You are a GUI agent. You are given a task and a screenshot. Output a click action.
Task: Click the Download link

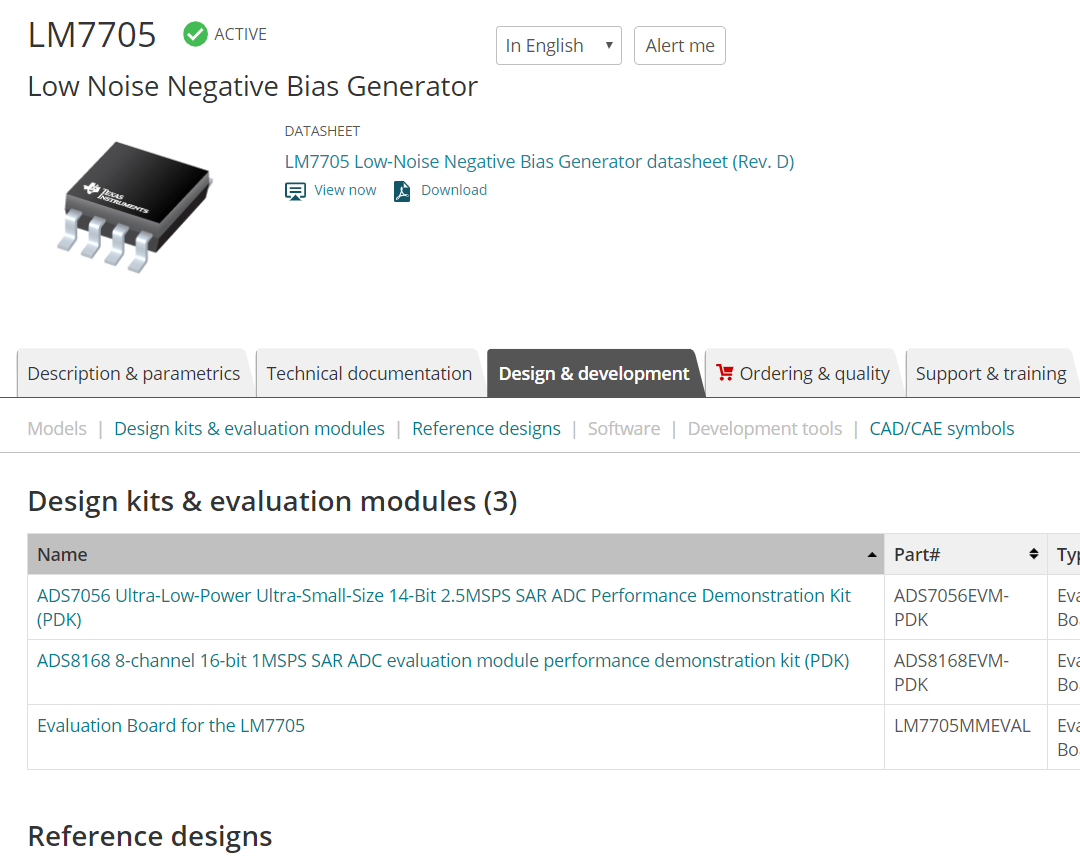pos(454,190)
